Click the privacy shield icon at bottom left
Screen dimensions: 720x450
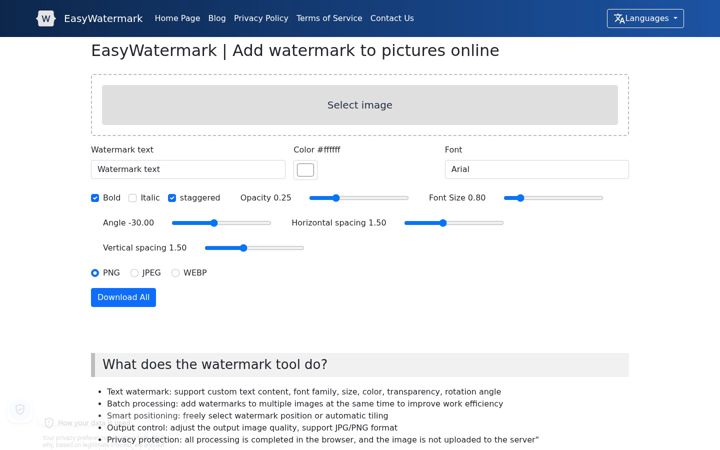[20, 409]
